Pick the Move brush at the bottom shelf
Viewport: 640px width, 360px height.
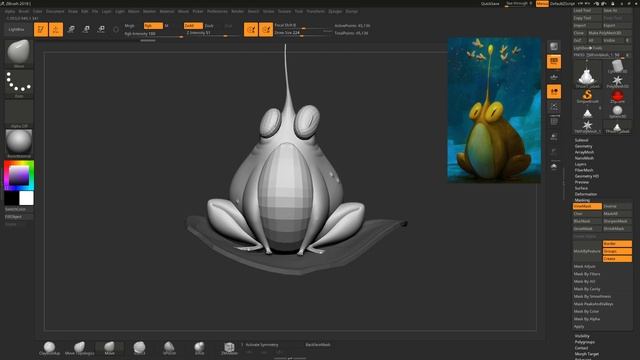109,348
